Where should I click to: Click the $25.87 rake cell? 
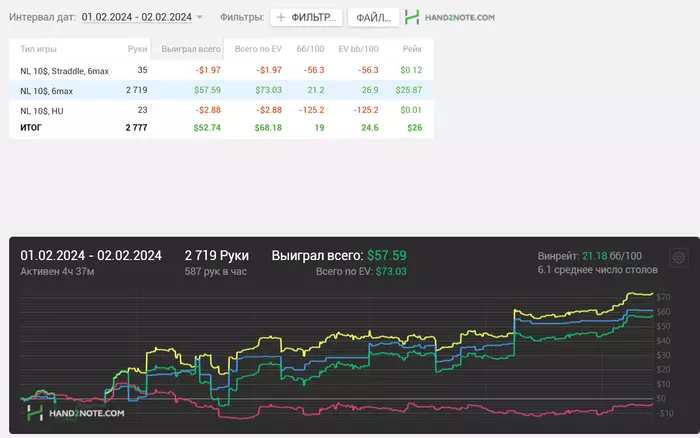pyautogui.click(x=408, y=90)
